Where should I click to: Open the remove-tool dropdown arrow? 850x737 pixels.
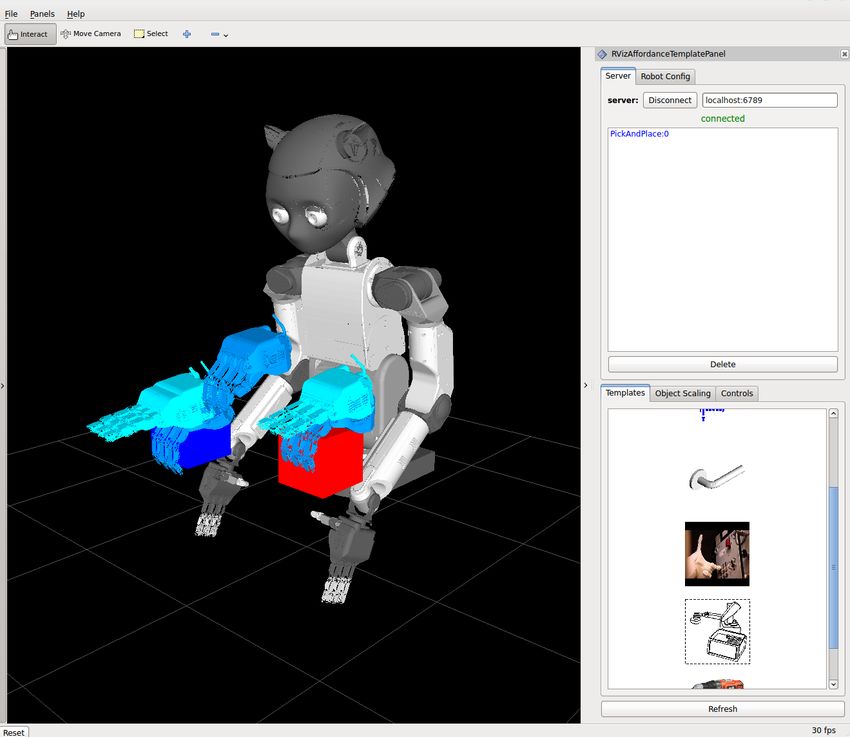click(226, 35)
